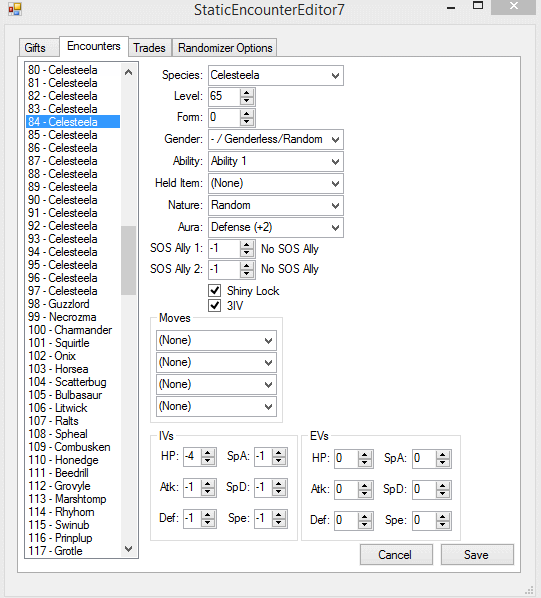Open the third Moves dropdown

[x=216, y=384]
